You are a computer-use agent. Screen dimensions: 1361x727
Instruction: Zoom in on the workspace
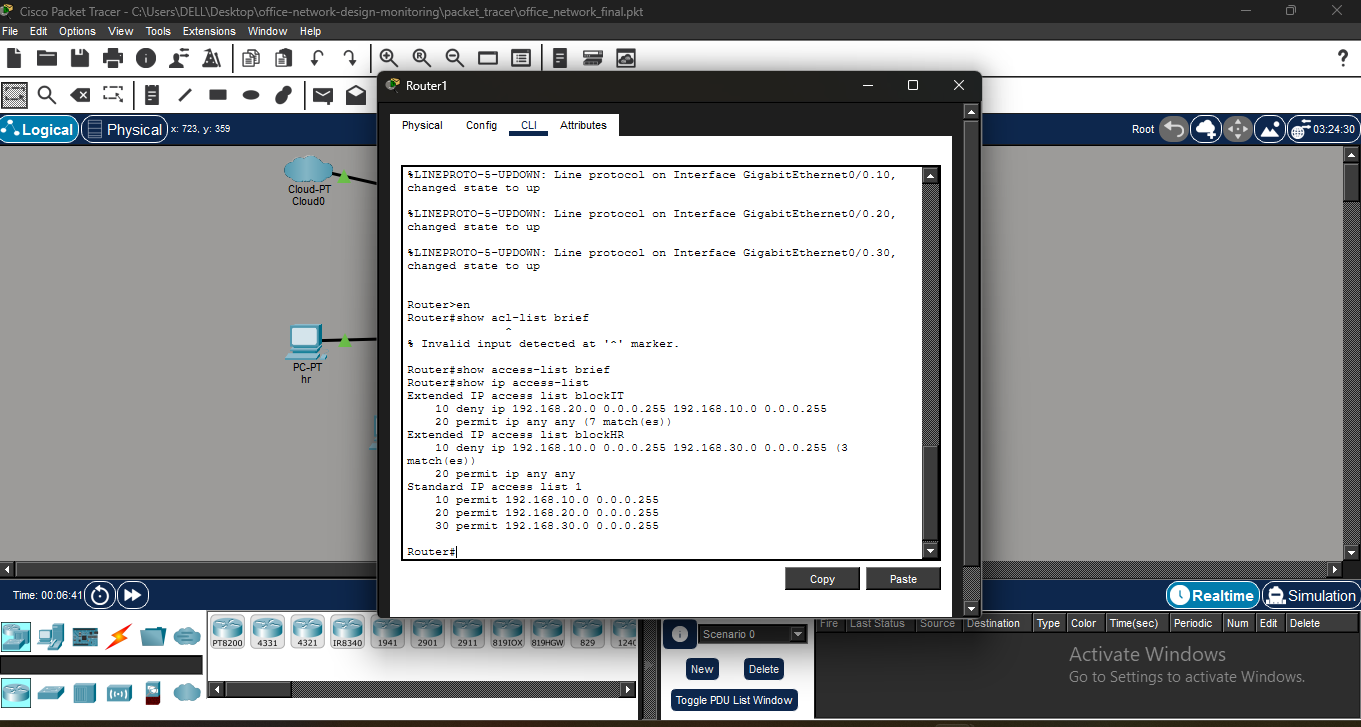(x=389, y=58)
